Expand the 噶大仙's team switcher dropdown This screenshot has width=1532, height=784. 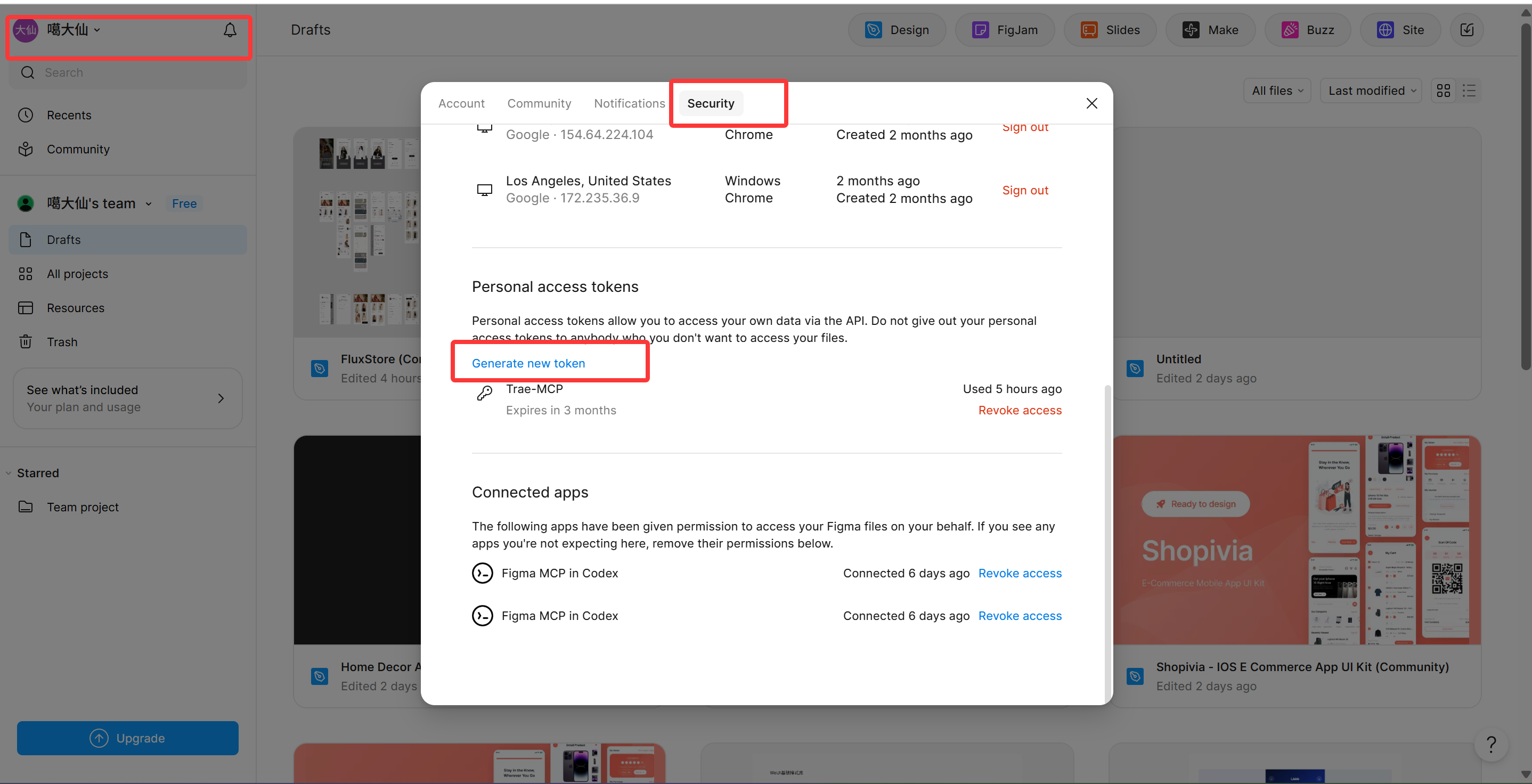tap(100, 203)
